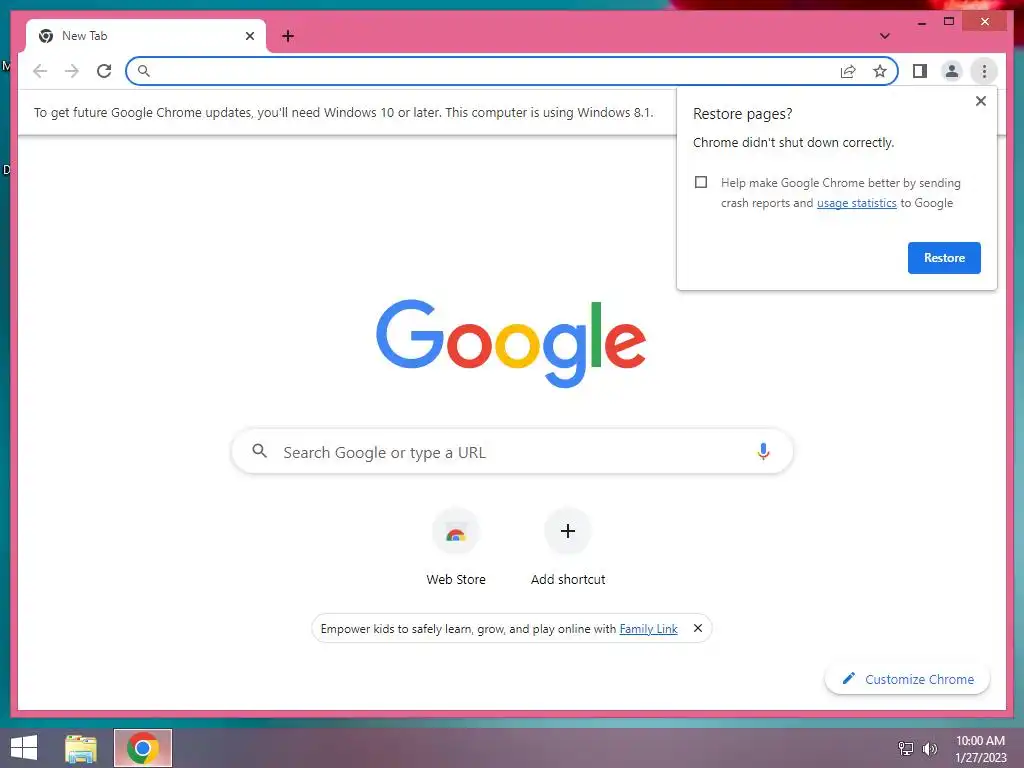
Task: Open the volume tray icon
Action: point(929,748)
